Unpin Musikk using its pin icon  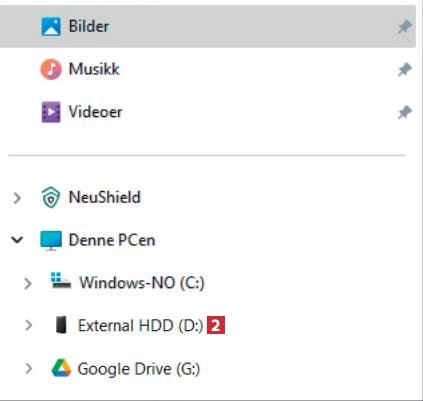[405, 69]
